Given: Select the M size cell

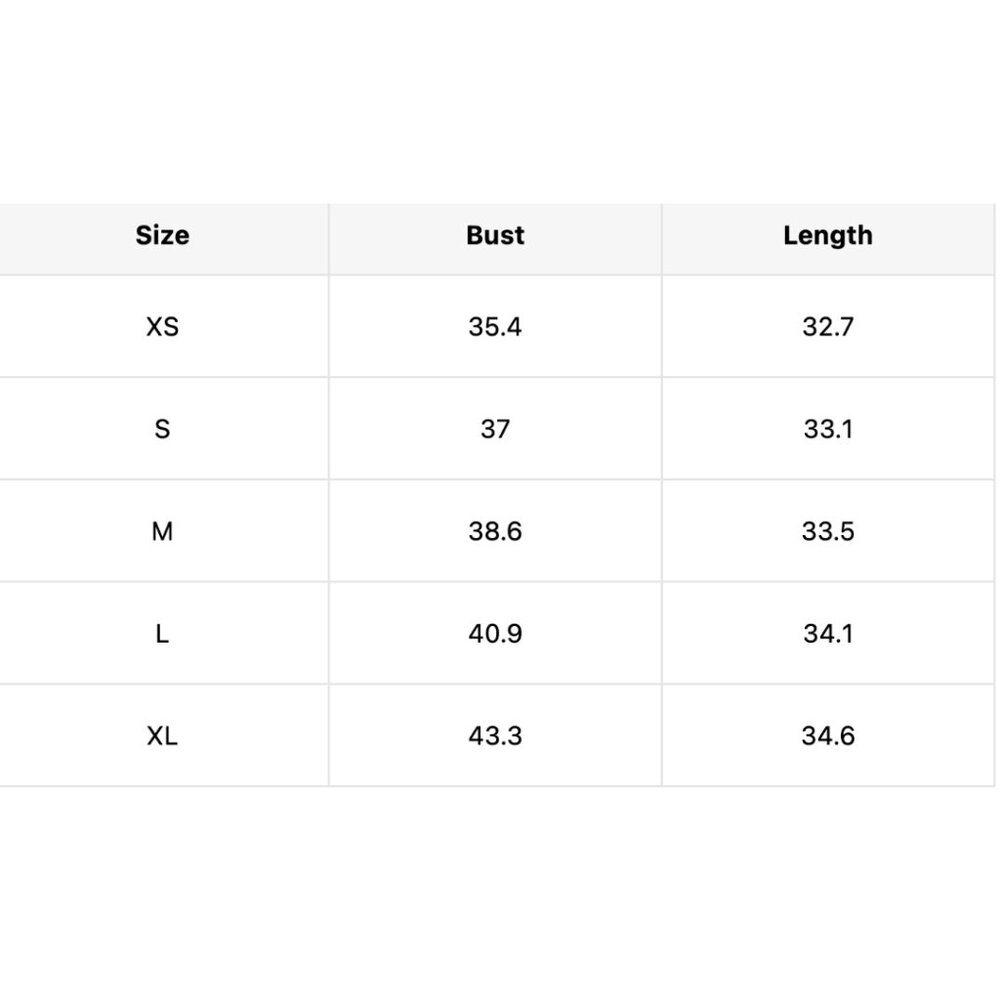Looking at the screenshot, I should click(x=162, y=531).
